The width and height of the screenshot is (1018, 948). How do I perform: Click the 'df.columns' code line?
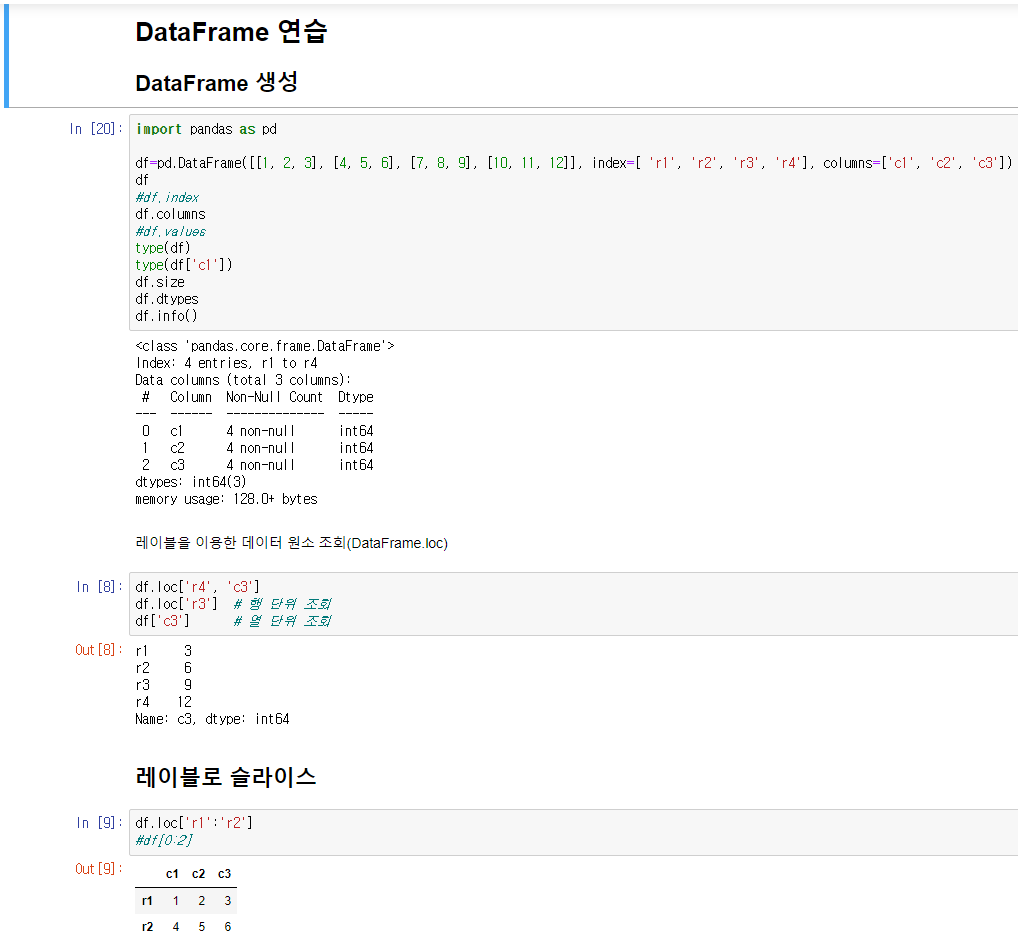pos(170,214)
